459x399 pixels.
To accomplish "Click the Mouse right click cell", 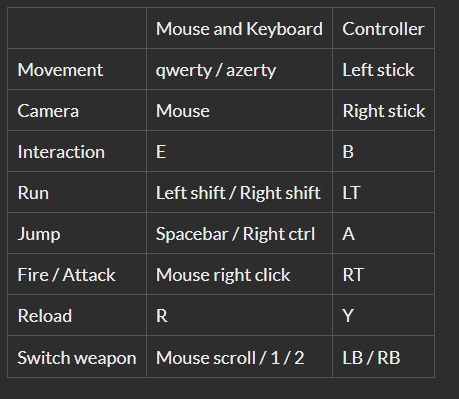I will (239, 275).
